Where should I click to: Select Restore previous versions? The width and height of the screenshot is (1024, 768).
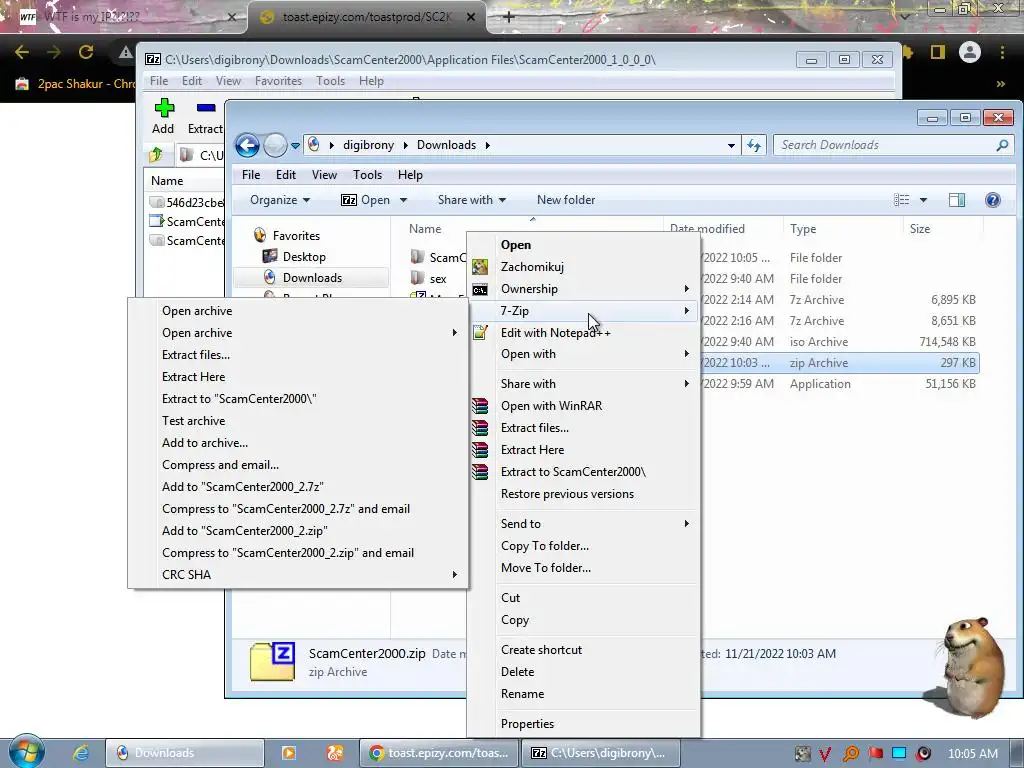tap(567, 494)
